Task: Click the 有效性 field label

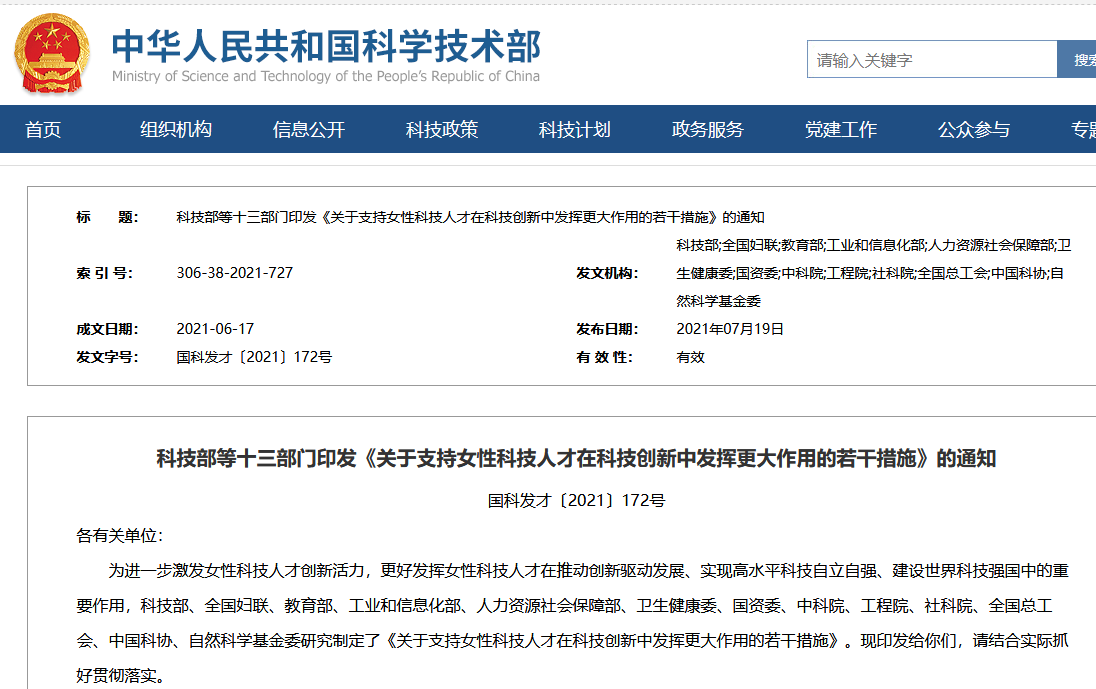Action: point(604,357)
